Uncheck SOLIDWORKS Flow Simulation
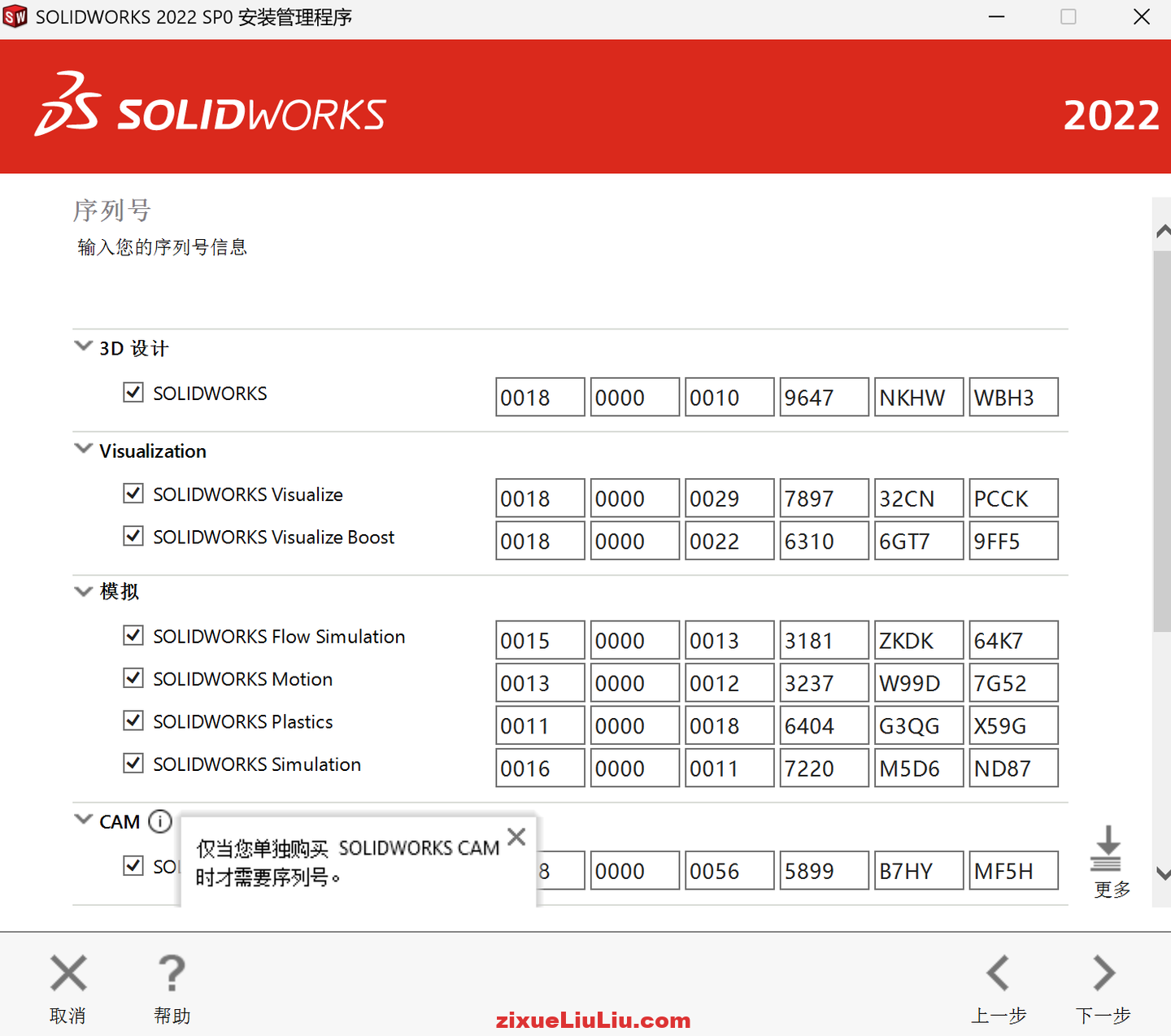 (133, 635)
